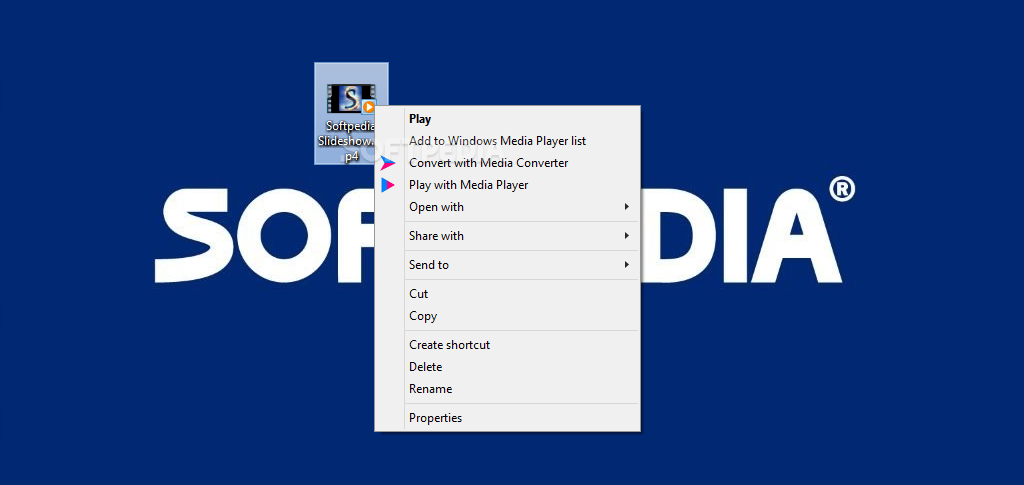Viewport: 1024px width, 485px height.
Task: Choose Create shortcut
Action: coord(507,345)
